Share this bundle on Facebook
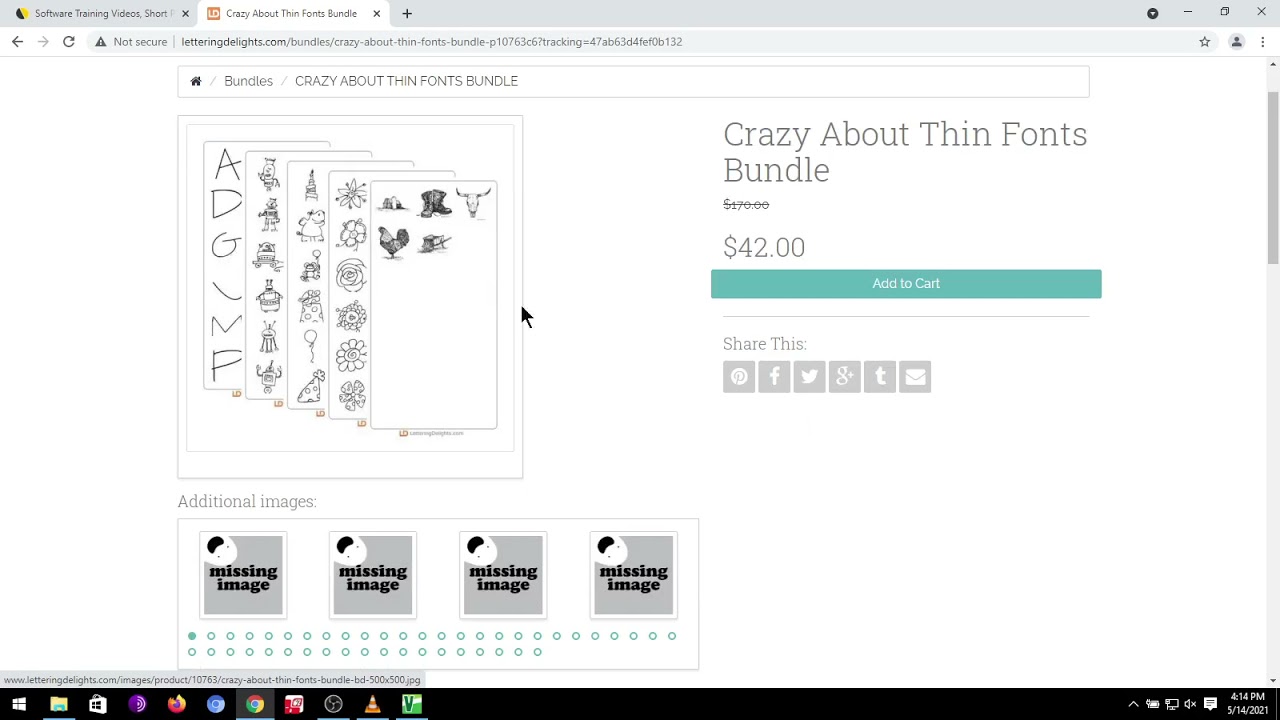 coord(774,377)
